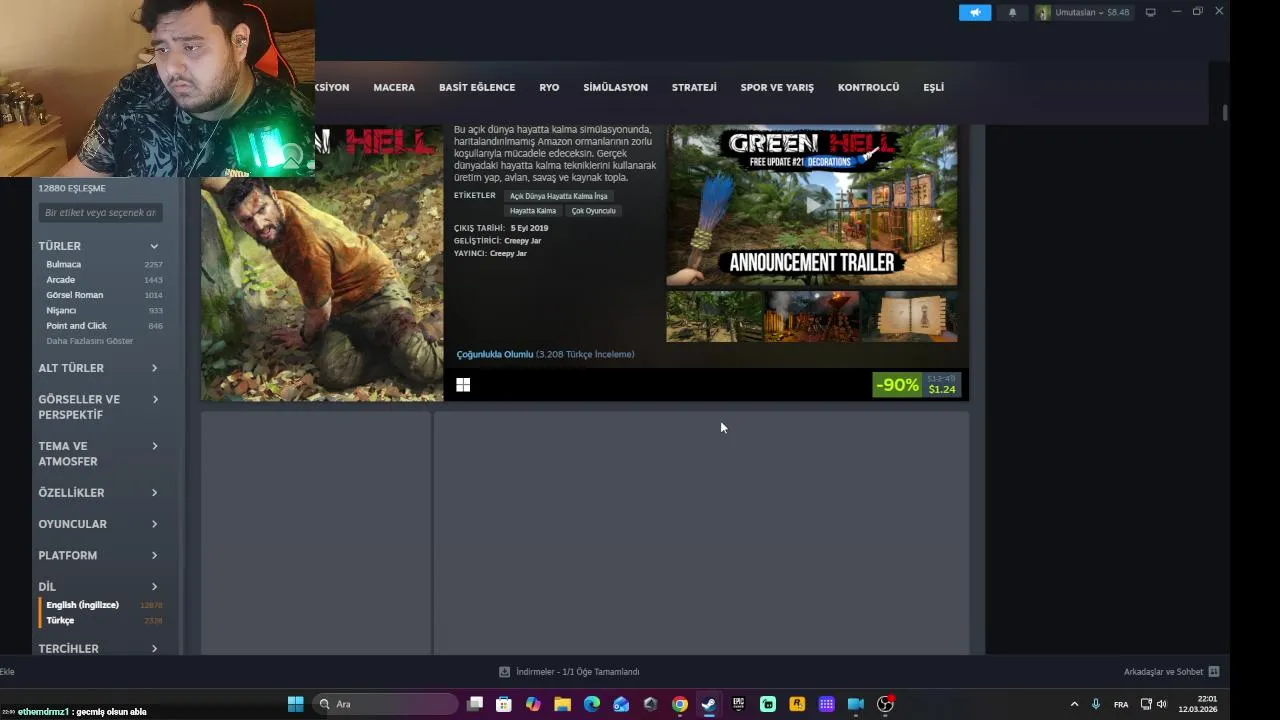1280x720 pixels.
Task: Expand the OYUNCULAR filter section
Action: tap(100, 524)
